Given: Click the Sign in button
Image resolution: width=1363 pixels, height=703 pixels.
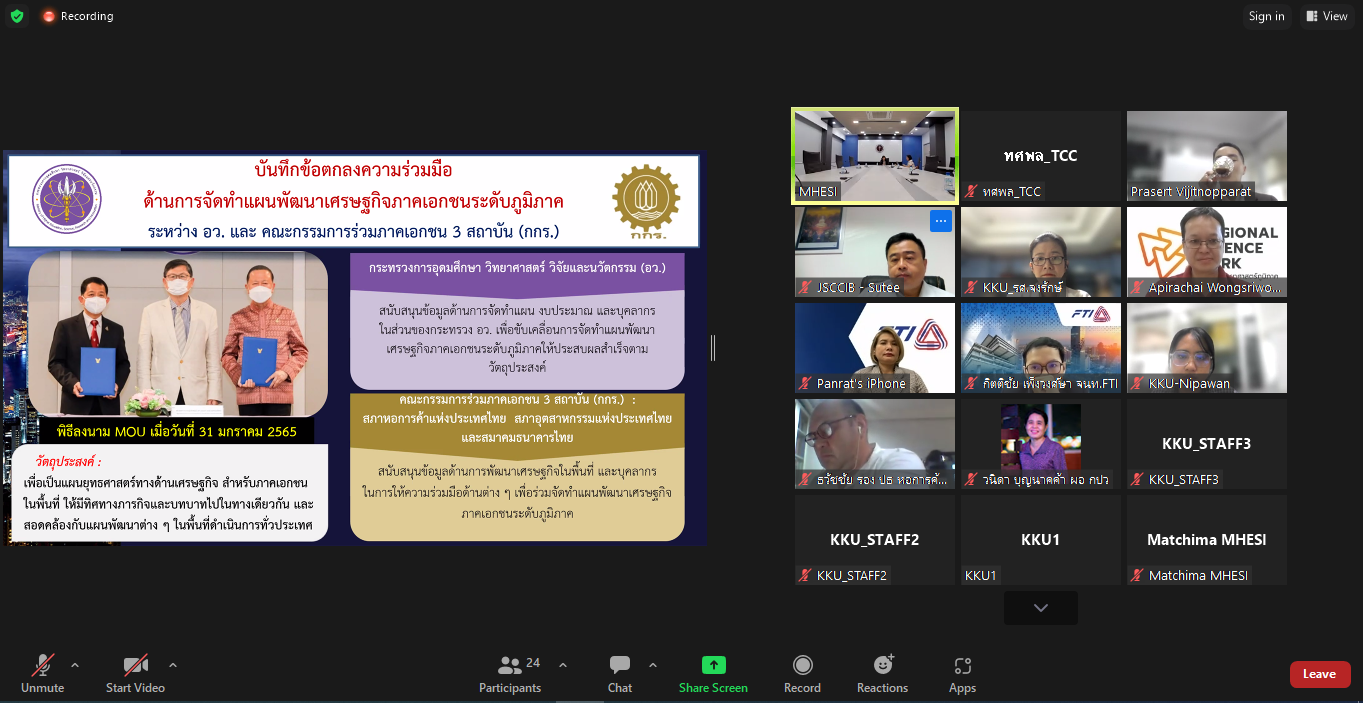Looking at the screenshot, I should 1266,16.
